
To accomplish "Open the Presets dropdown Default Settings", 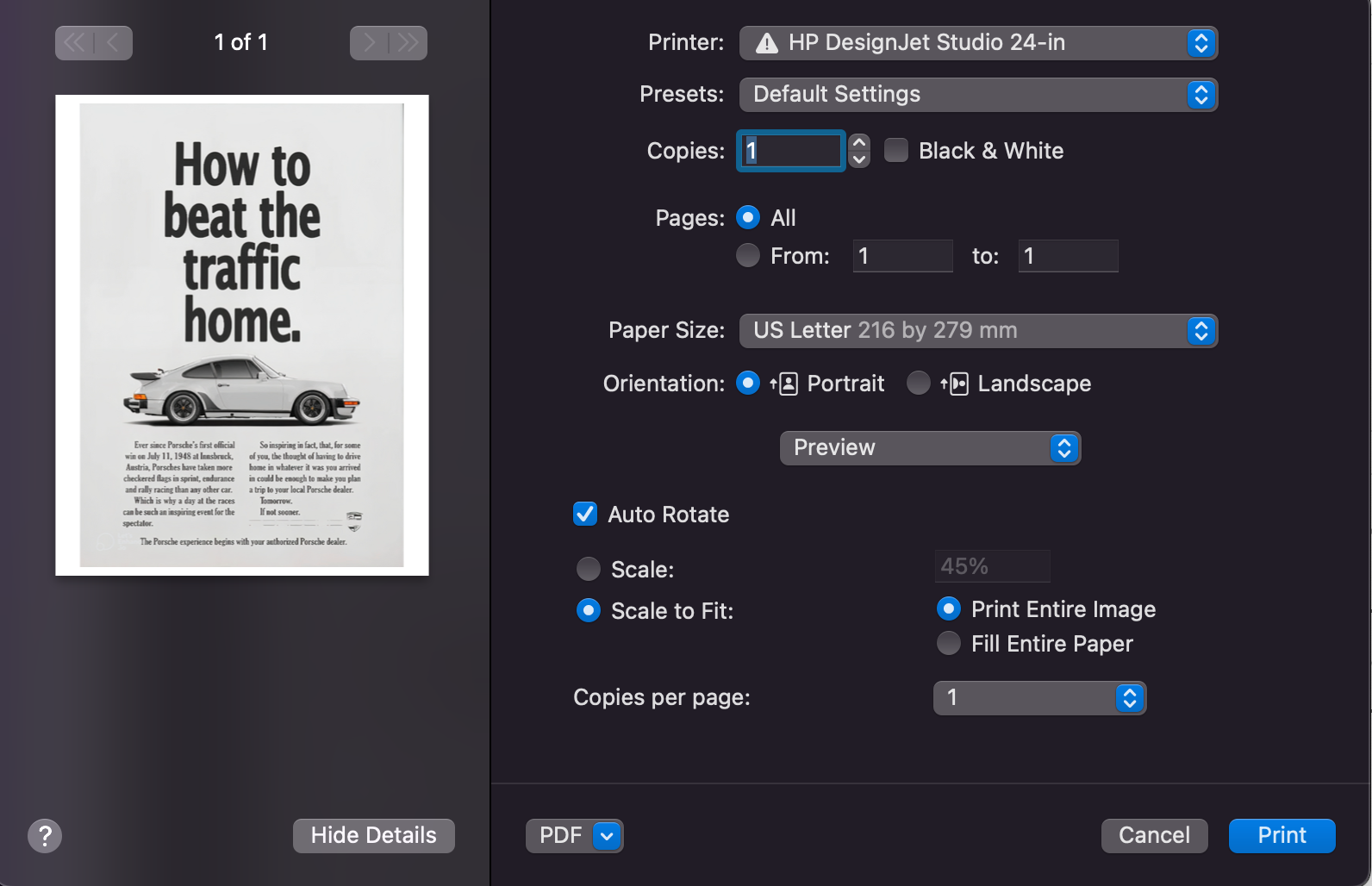I will point(978,95).
